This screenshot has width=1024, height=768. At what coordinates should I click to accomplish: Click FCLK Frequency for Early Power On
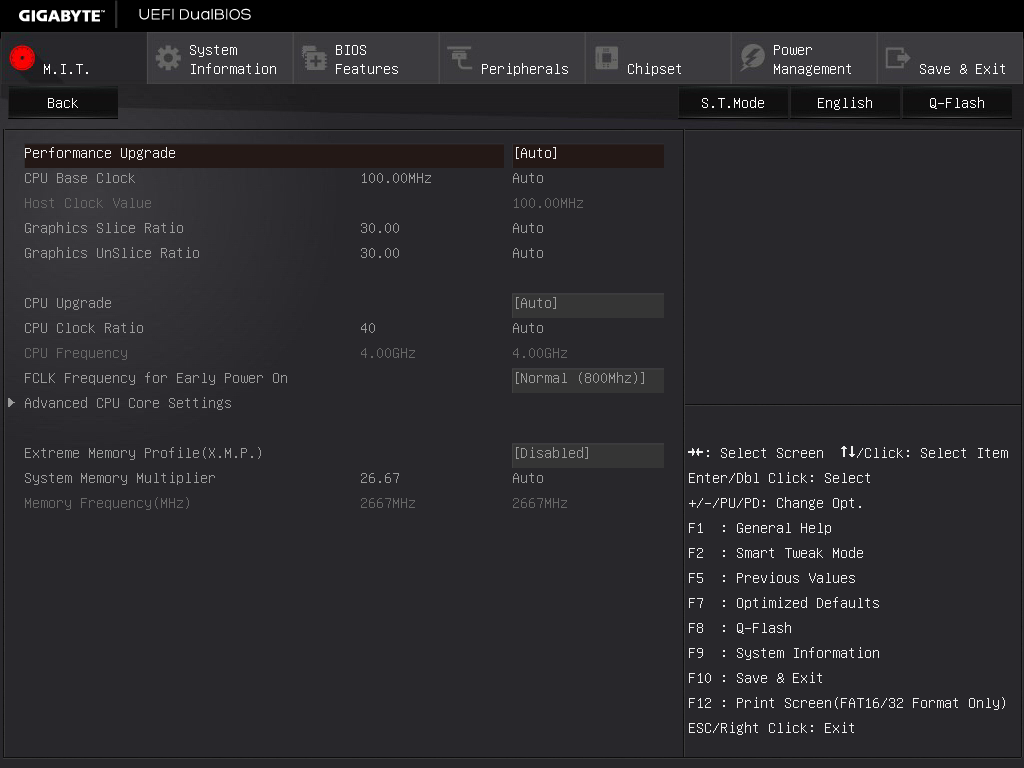point(156,379)
